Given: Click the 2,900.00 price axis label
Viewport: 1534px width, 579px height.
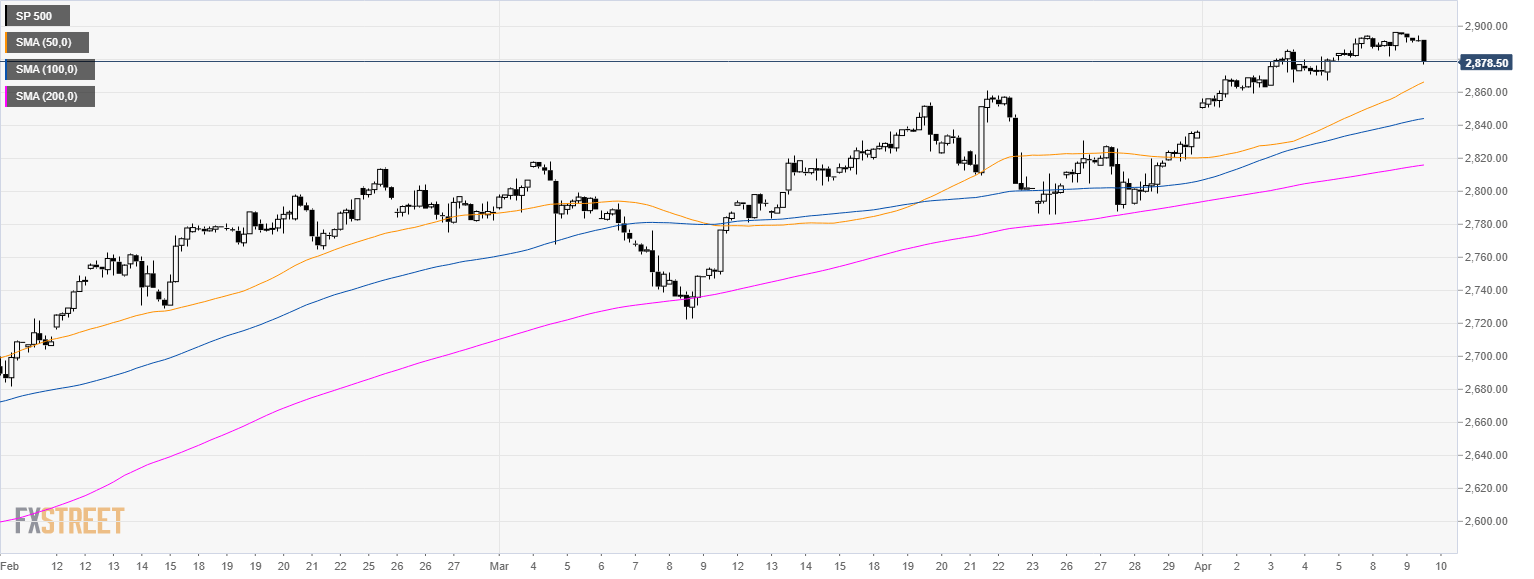Looking at the screenshot, I should (x=1487, y=26).
